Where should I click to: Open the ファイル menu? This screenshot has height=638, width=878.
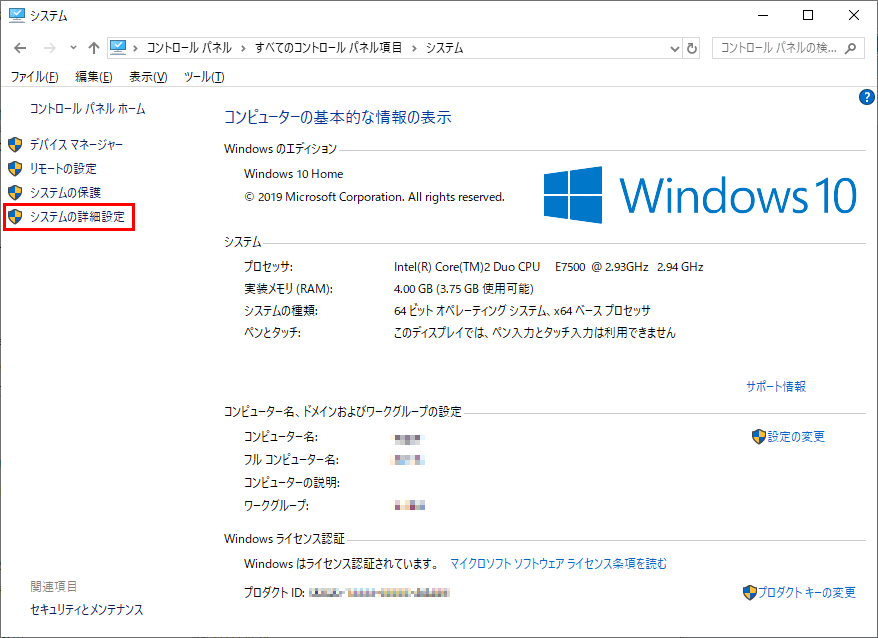(x=35, y=76)
